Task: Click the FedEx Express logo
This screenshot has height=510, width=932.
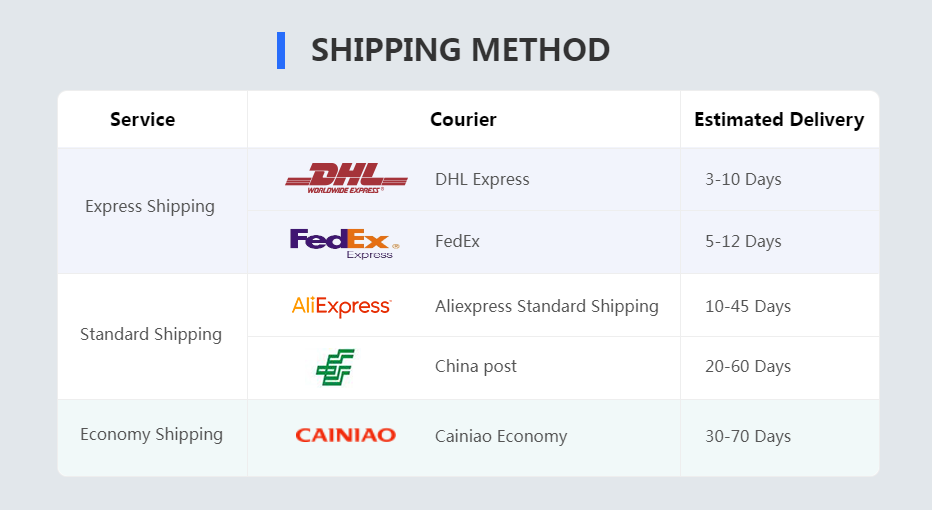Action: (344, 242)
